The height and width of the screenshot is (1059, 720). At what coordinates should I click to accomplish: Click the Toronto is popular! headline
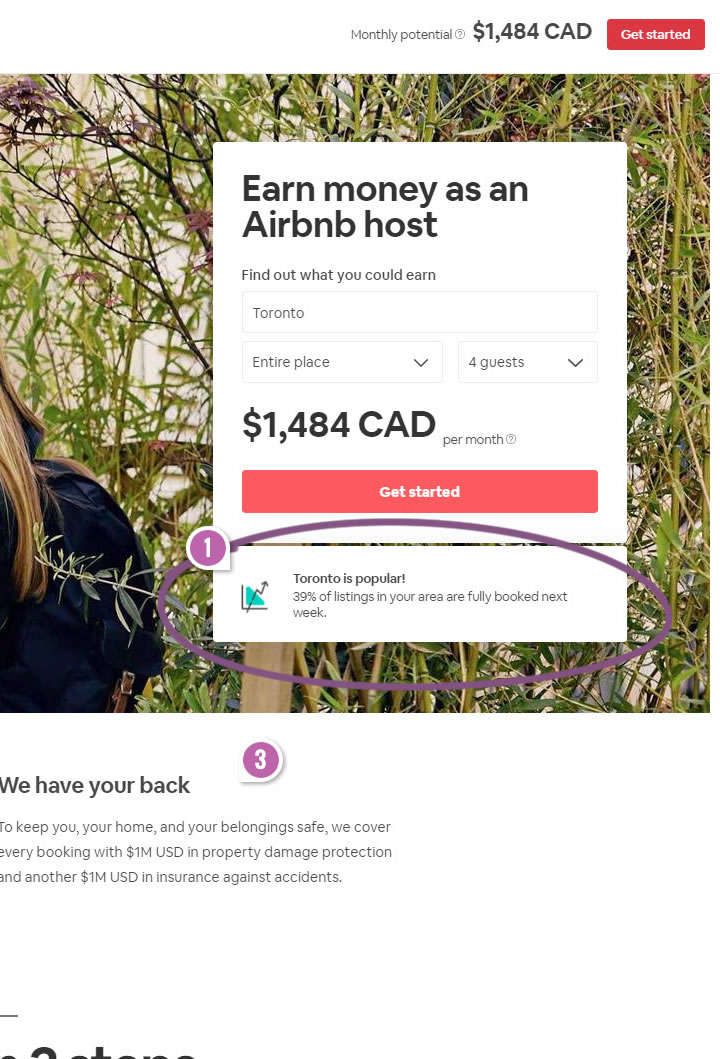[349, 578]
